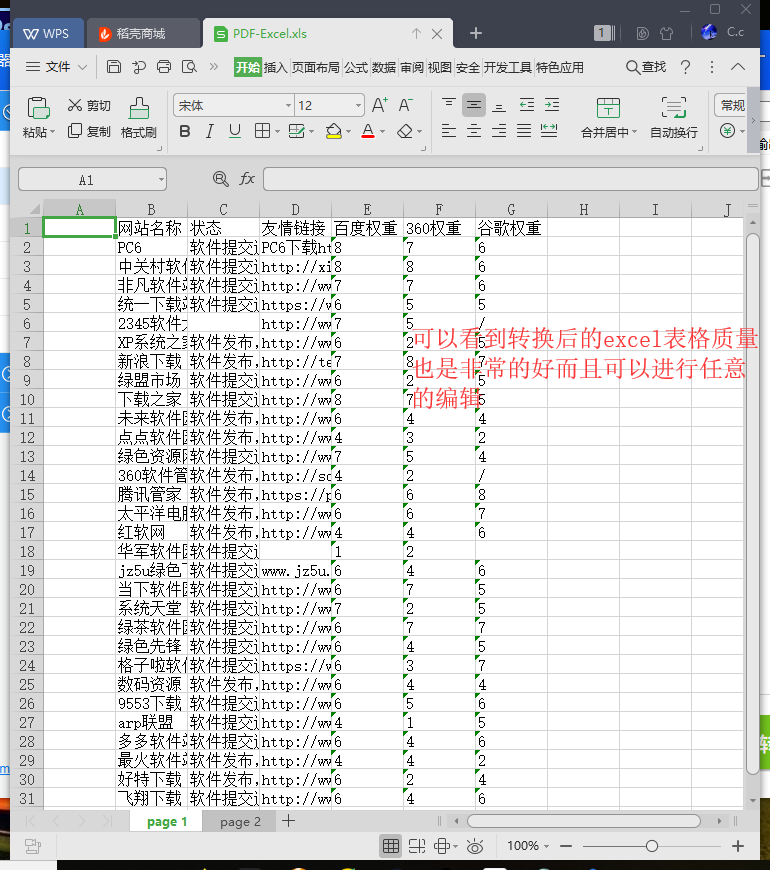Select the Format Painter (格式刷) tool
Screen dimensions: 770x870
coord(139,118)
